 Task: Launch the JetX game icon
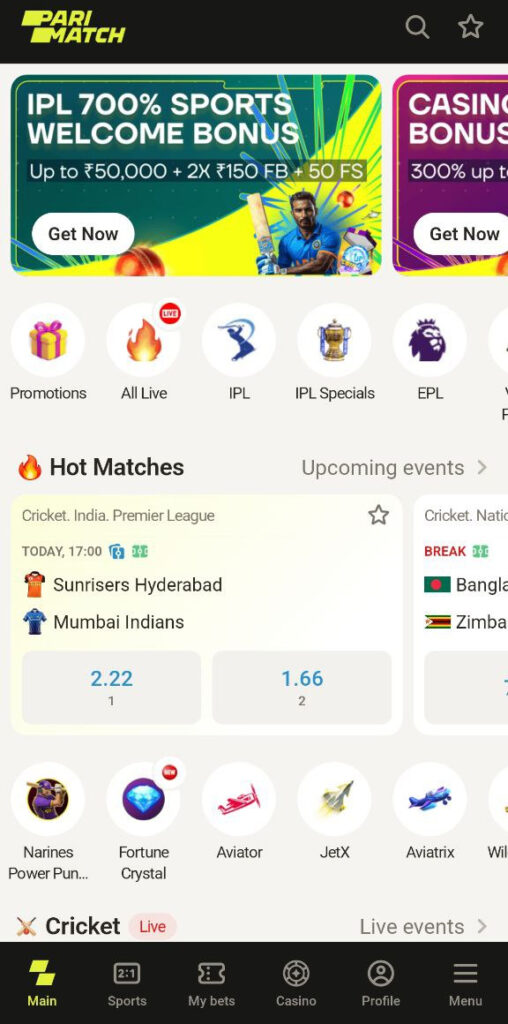(334, 799)
